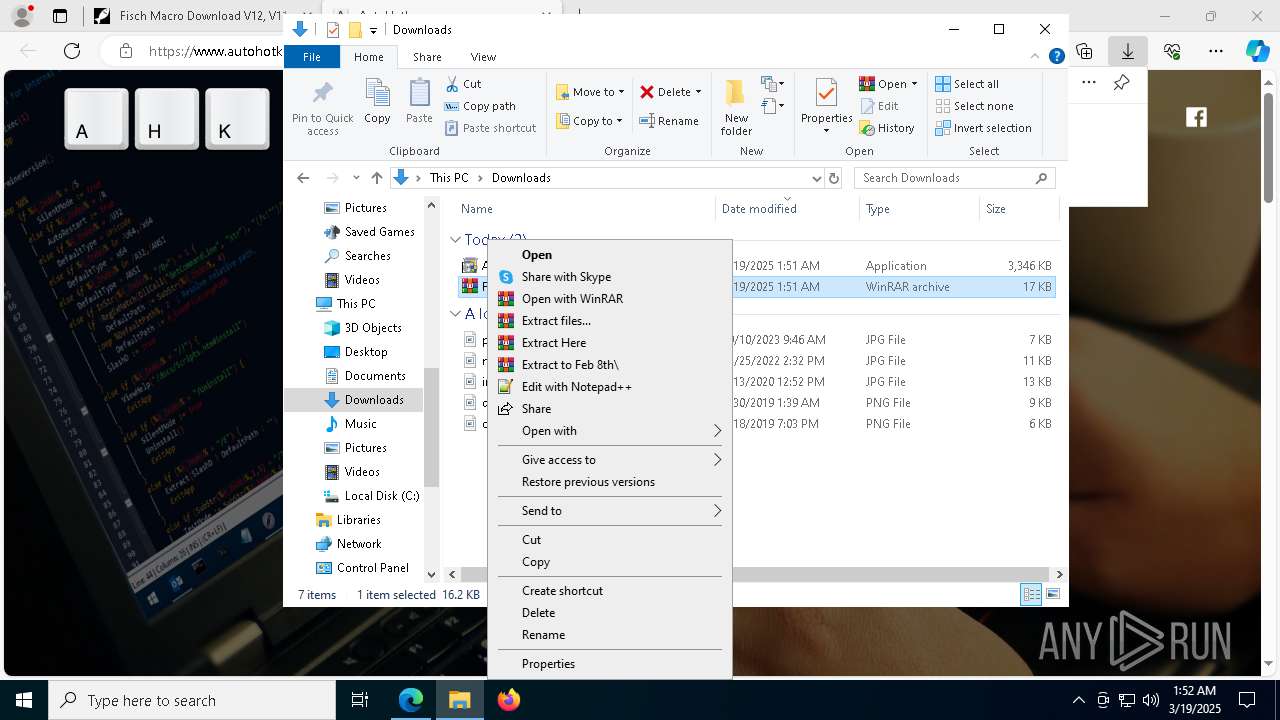1280x720 pixels.
Task: Open the Copy to dropdown
Action: 590,121
